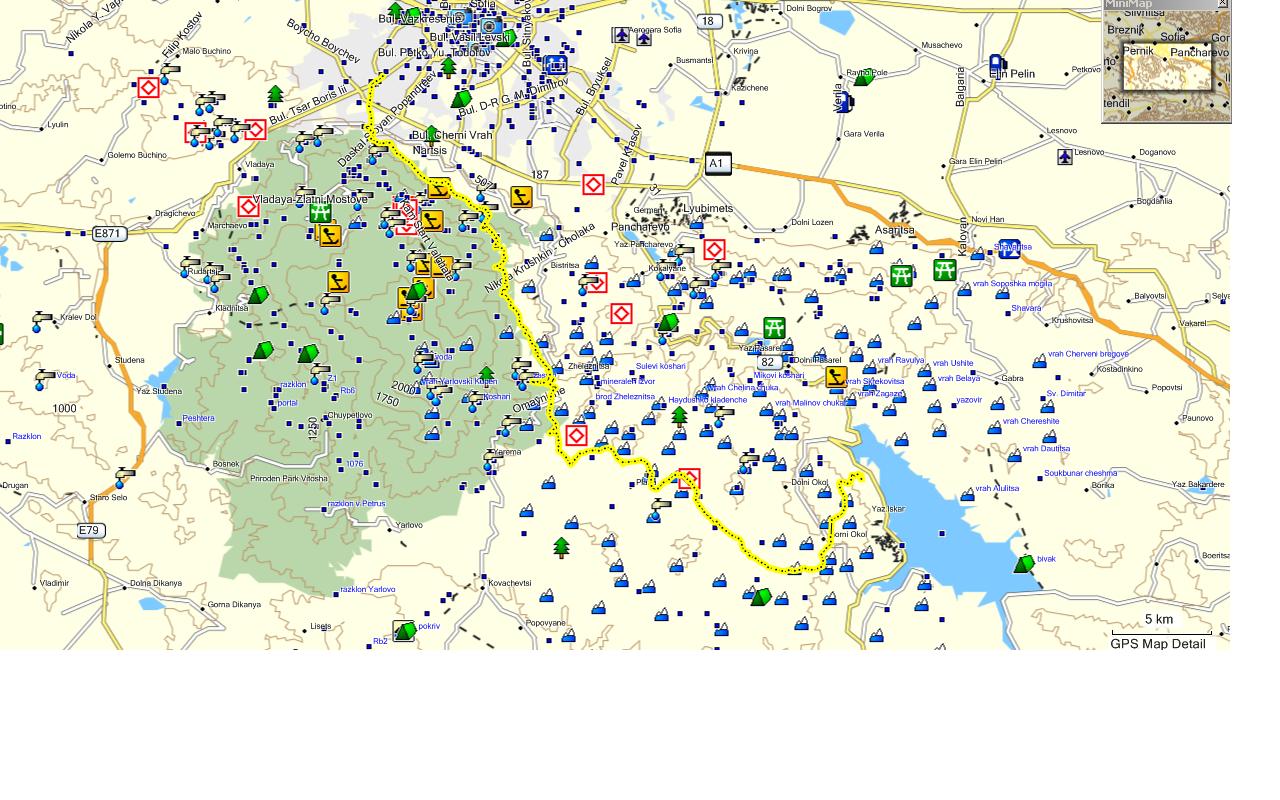The width and height of the screenshot is (1280, 800).
Task: Select the blue Shavaritsa point icon
Action: click(1009, 249)
